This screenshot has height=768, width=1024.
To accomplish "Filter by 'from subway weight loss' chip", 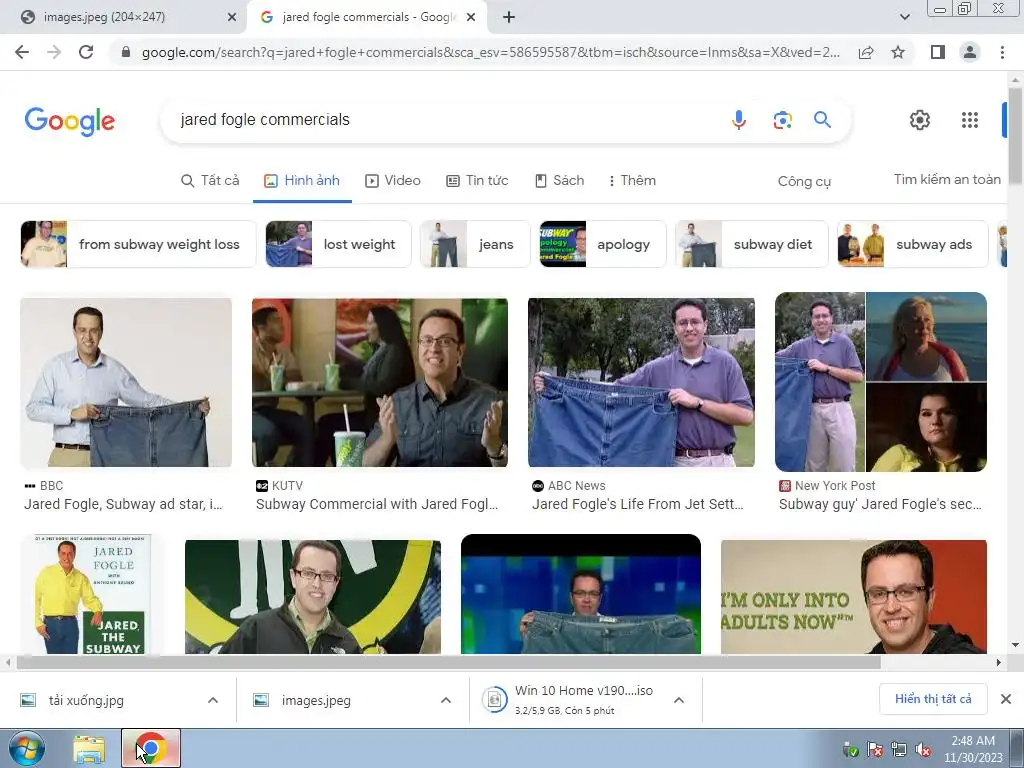I will [138, 244].
